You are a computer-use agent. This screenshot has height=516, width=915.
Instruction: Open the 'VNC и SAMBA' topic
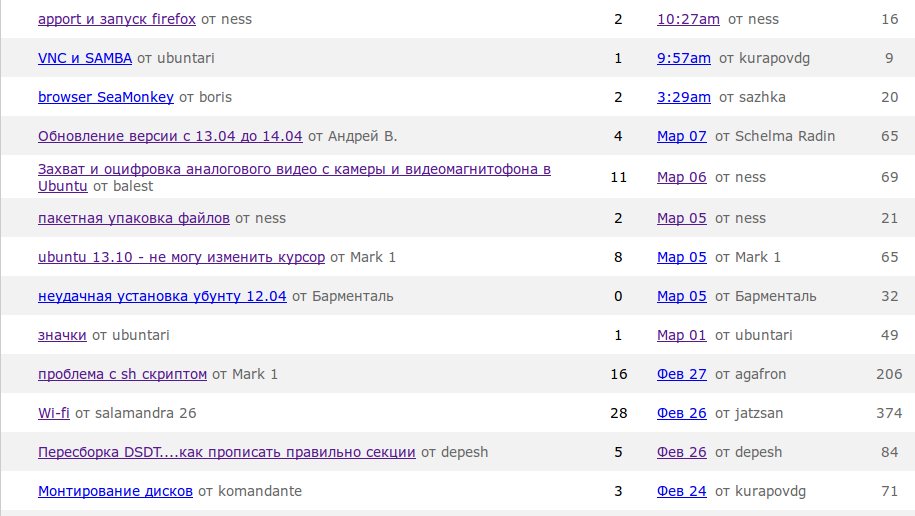coord(85,58)
